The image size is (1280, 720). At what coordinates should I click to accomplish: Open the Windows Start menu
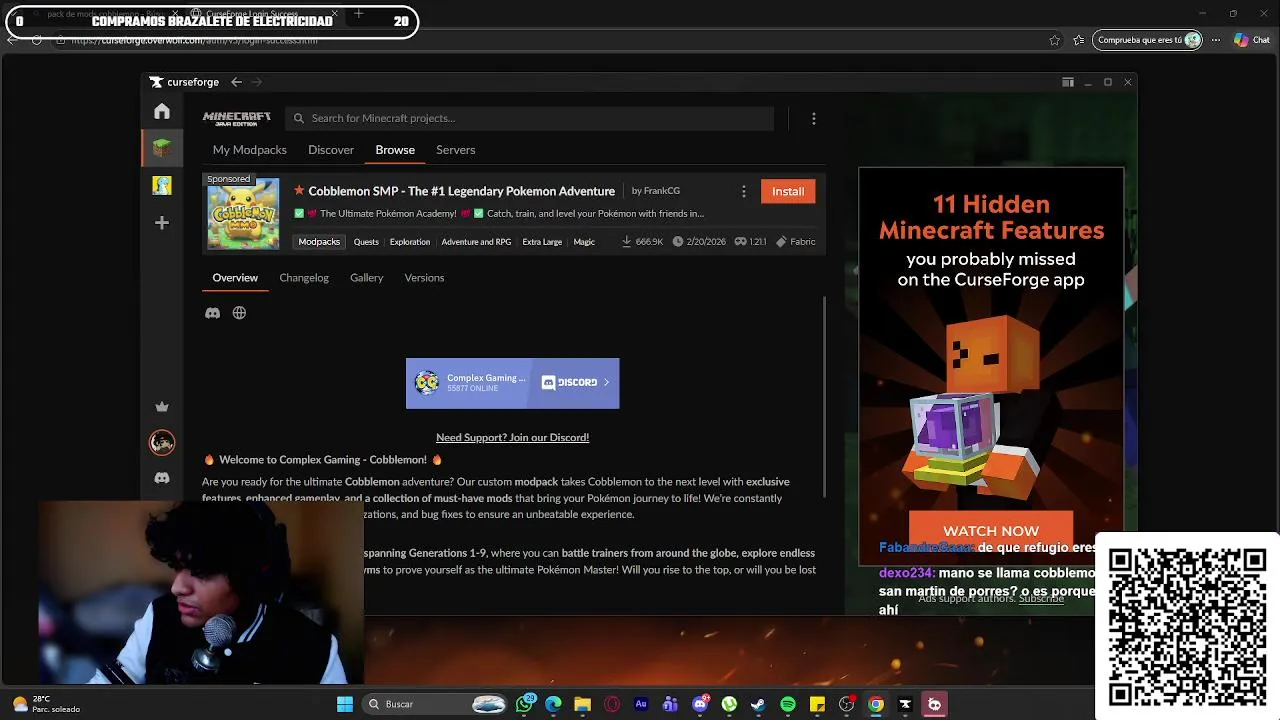coord(345,704)
